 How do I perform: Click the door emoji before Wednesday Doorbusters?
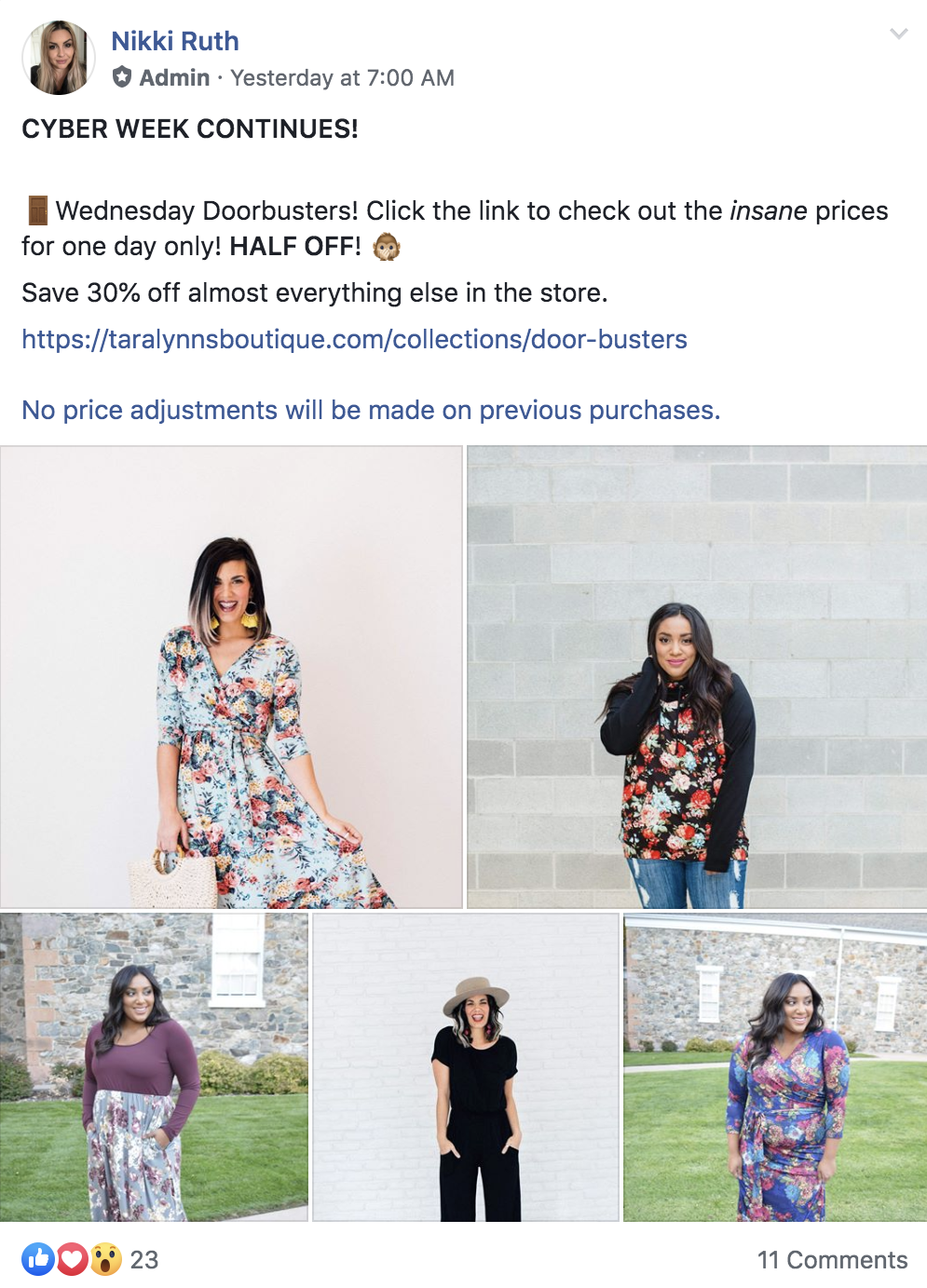pos(37,210)
